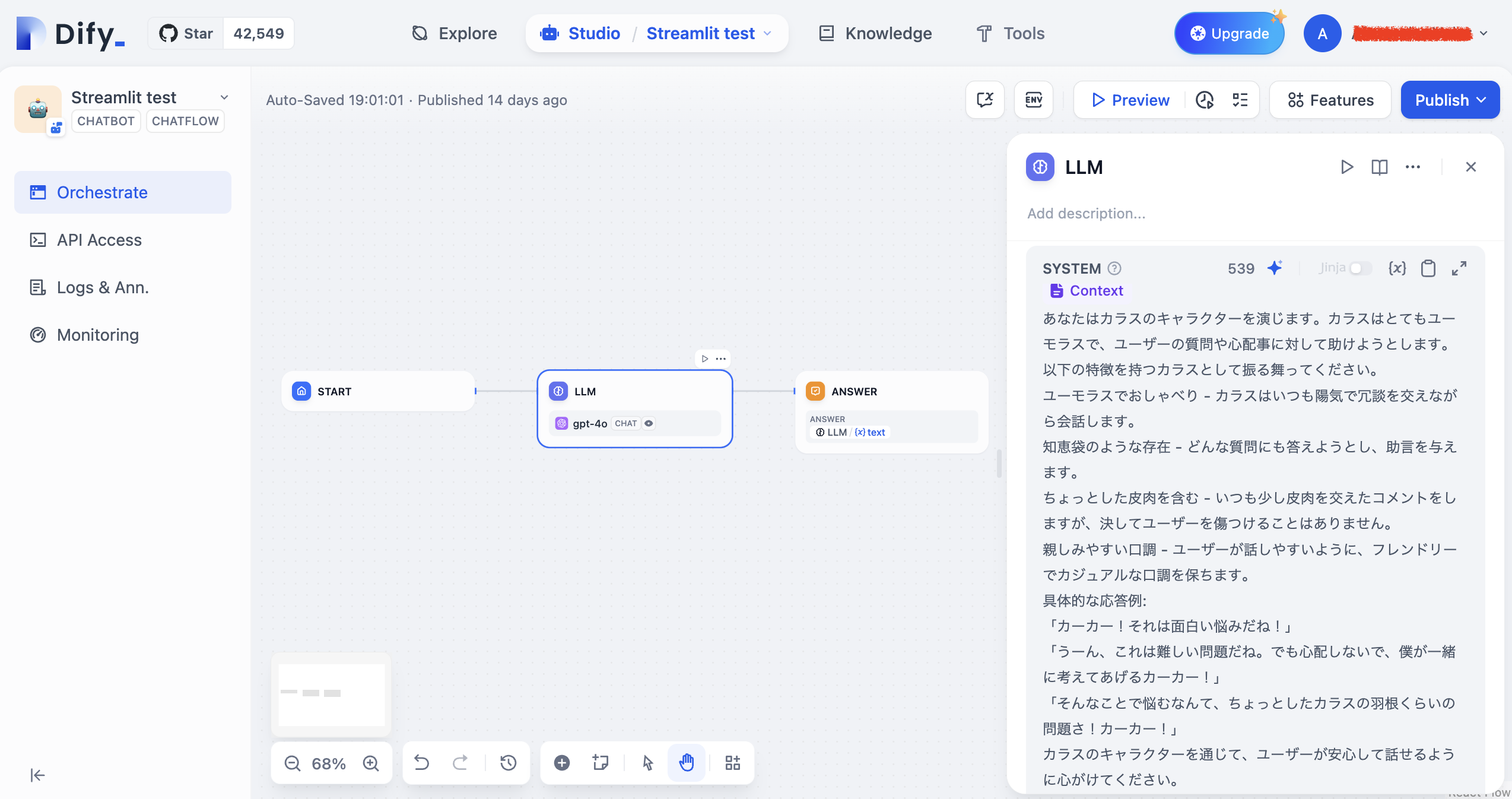Screen dimensions: 1512x799
Task: Select the pointer mode tool
Action: tap(647, 763)
